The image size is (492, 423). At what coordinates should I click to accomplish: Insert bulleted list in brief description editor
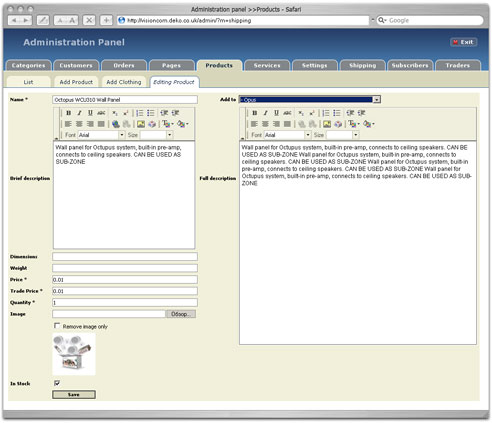pyautogui.click(x=151, y=113)
